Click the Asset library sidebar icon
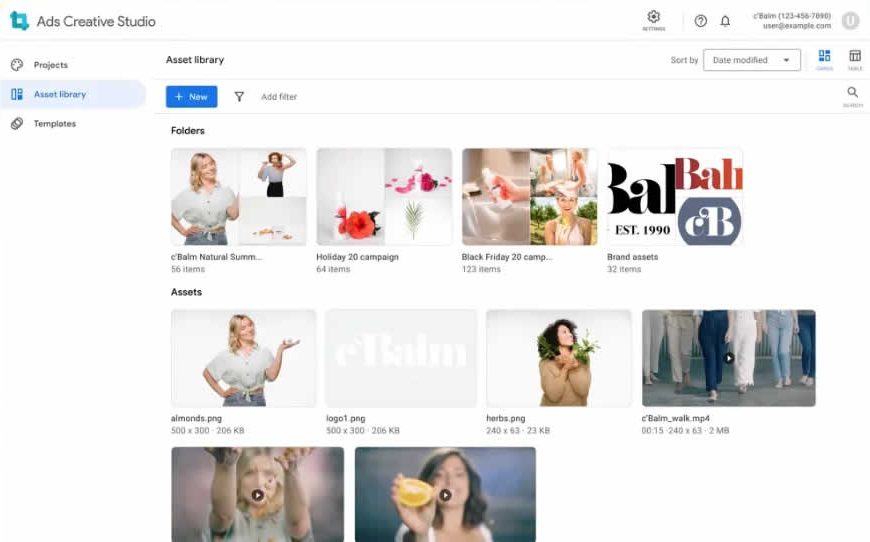 (17, 94)
